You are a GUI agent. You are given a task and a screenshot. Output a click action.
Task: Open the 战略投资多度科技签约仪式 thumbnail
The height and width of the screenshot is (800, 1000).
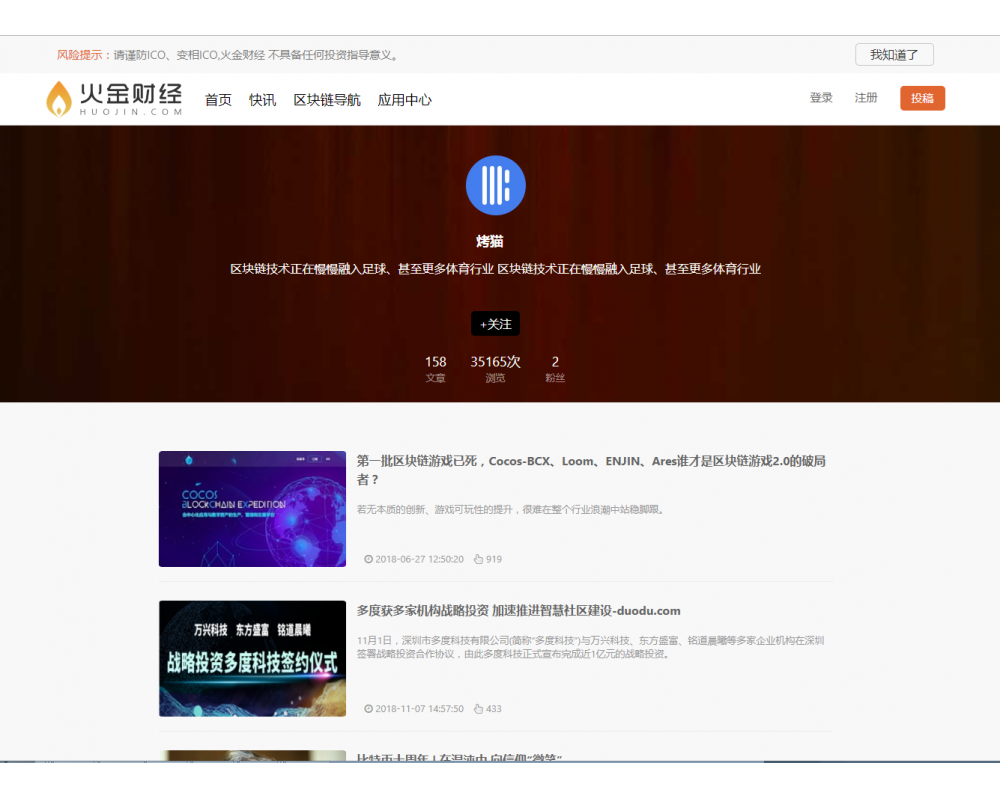(253, 658)
